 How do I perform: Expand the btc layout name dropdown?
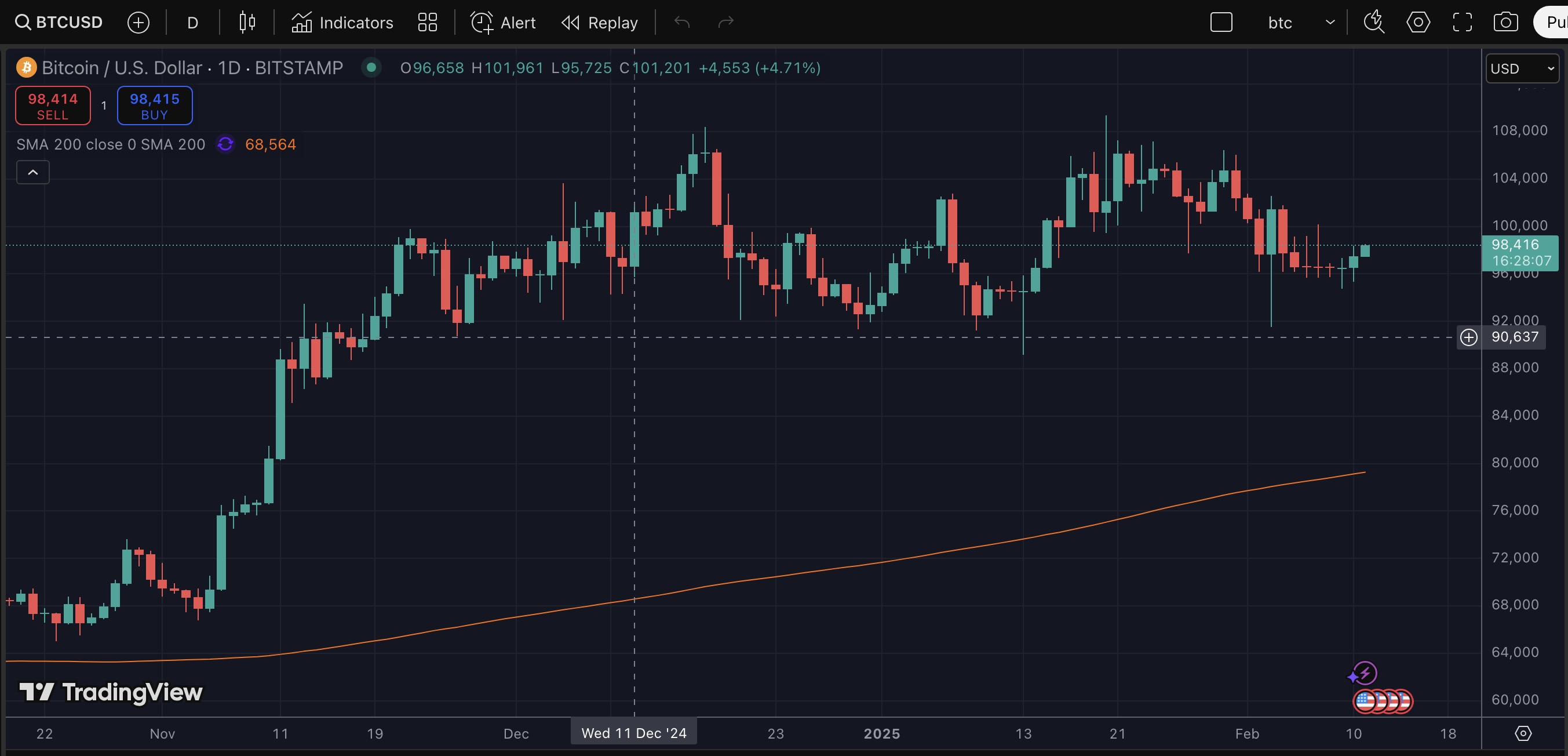point(1330,23)
